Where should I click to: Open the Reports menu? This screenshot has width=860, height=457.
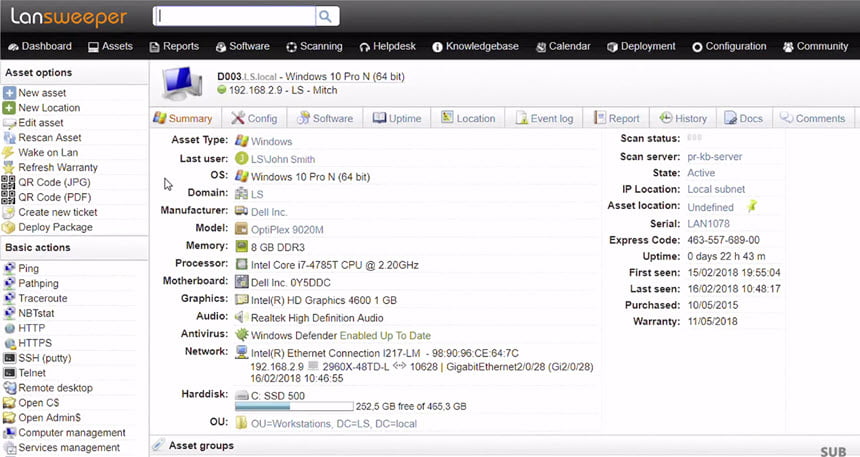174,47
